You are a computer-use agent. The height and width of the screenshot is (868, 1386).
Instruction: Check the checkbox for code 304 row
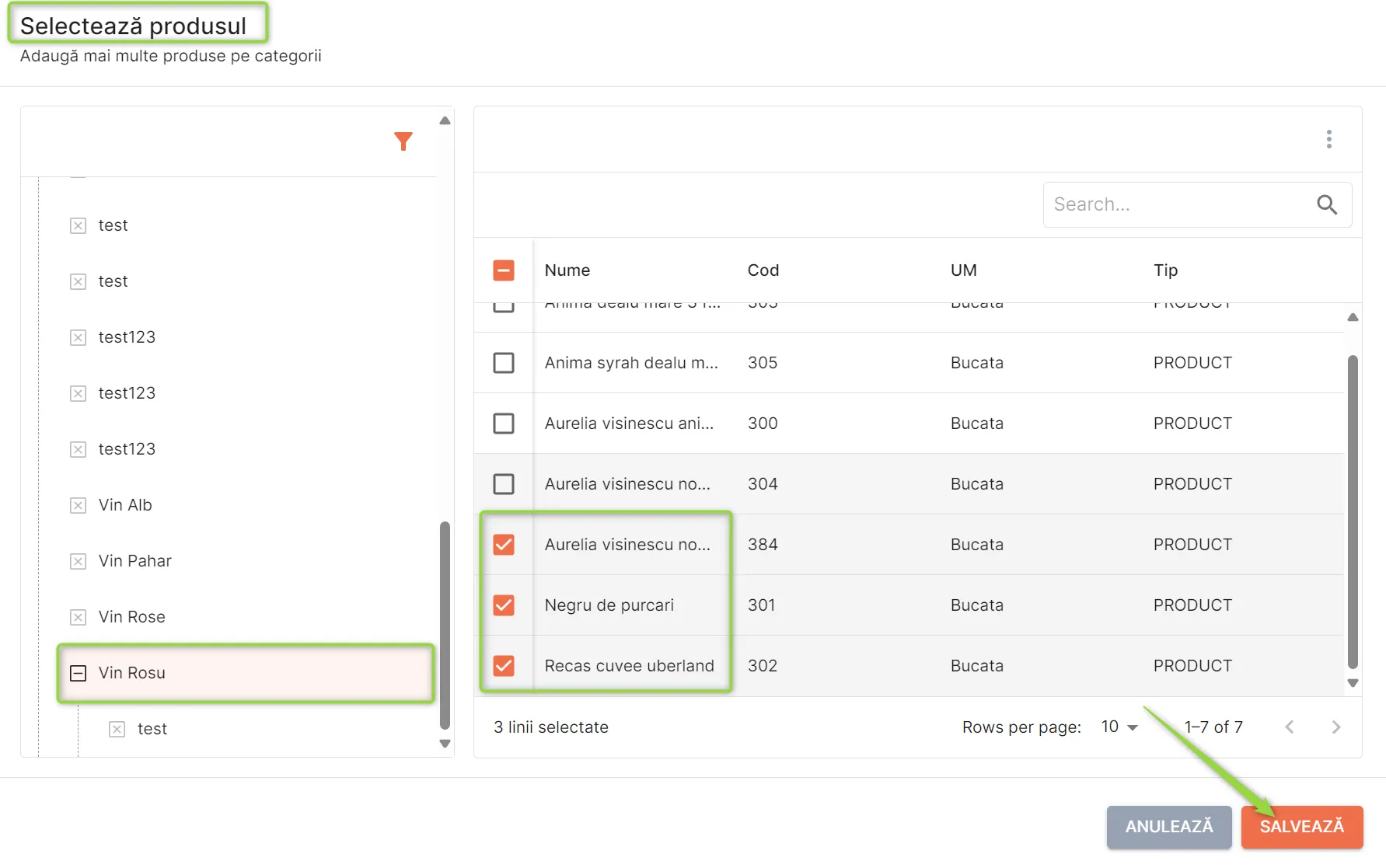pyautogui.click(x=504, y=484)
